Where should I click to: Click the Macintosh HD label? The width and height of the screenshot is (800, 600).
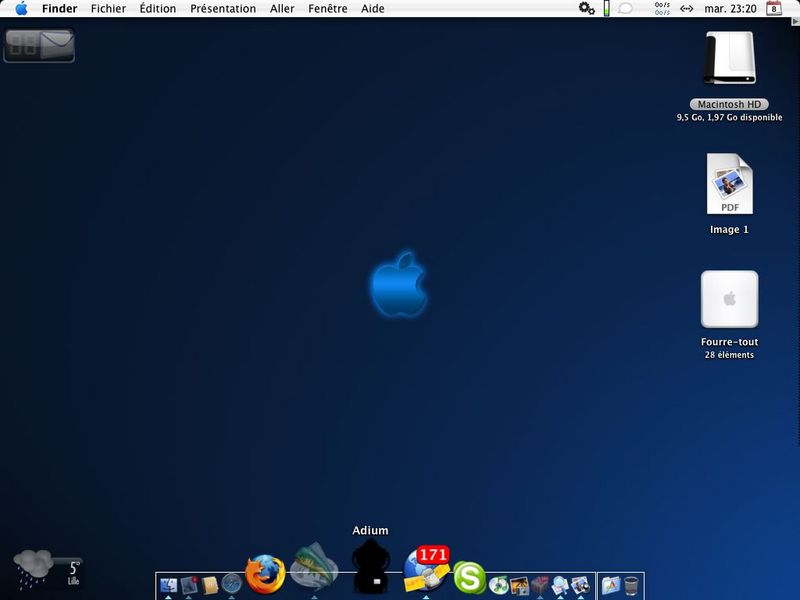(729, 104)
